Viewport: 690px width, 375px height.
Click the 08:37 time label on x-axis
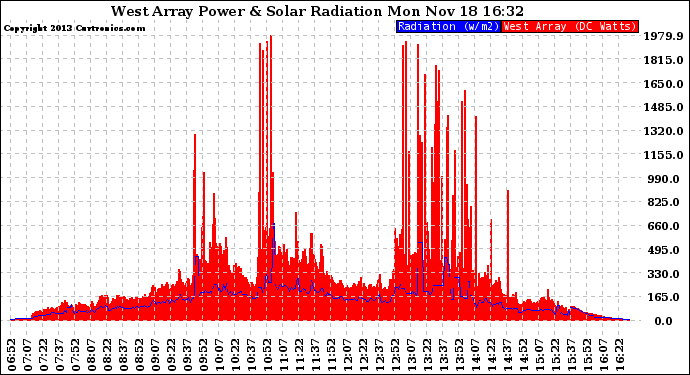point(124,355)
